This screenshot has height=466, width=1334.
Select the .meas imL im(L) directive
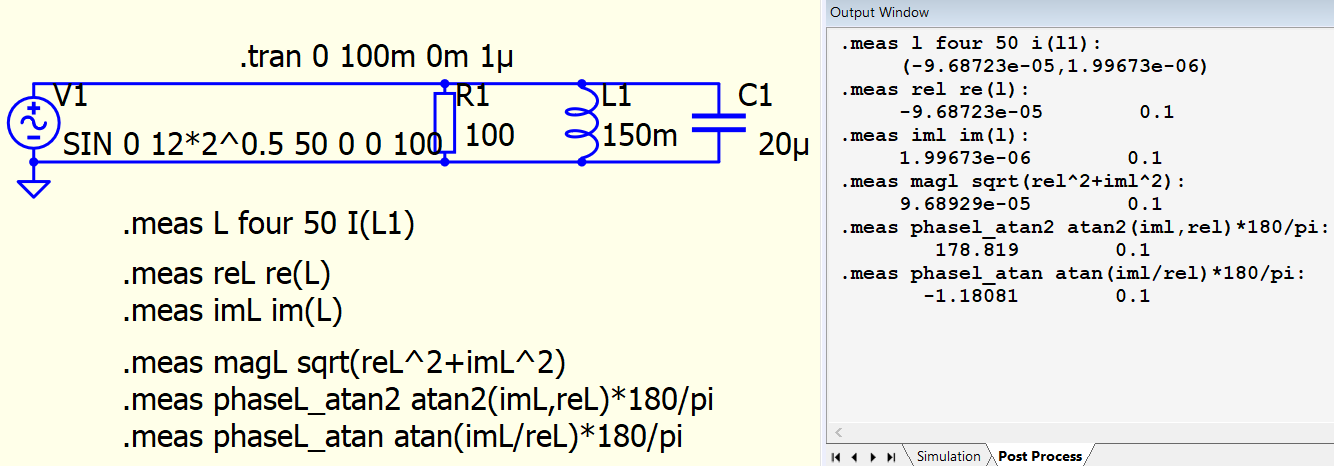[233, 311]
